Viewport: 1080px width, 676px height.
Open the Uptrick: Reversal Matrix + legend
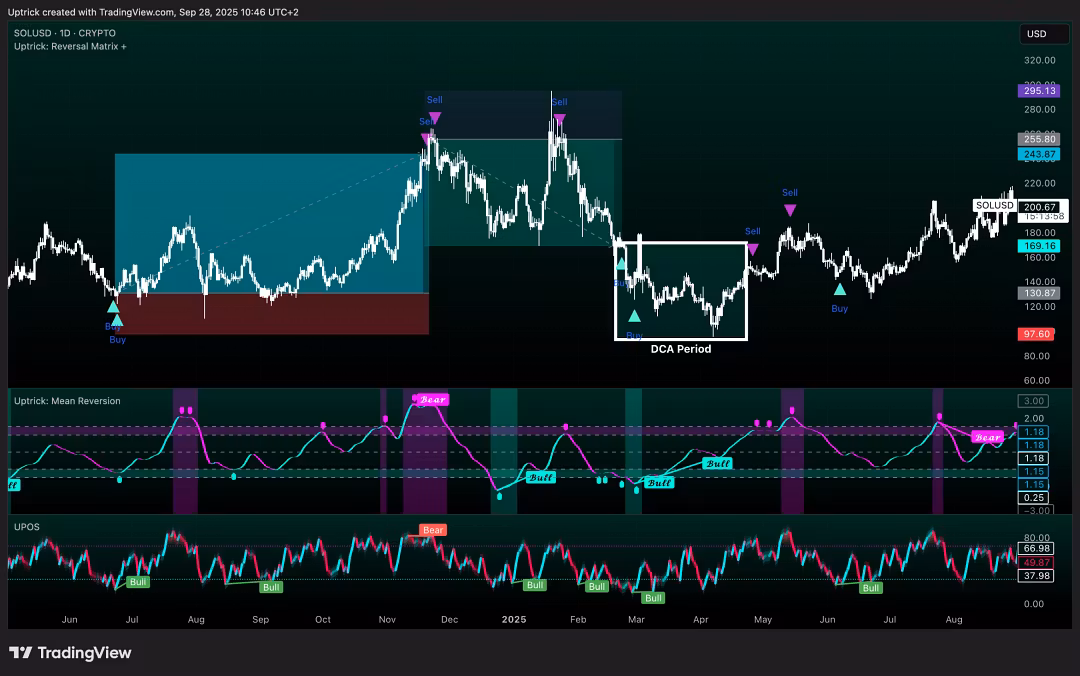click(x=70, y=47)
